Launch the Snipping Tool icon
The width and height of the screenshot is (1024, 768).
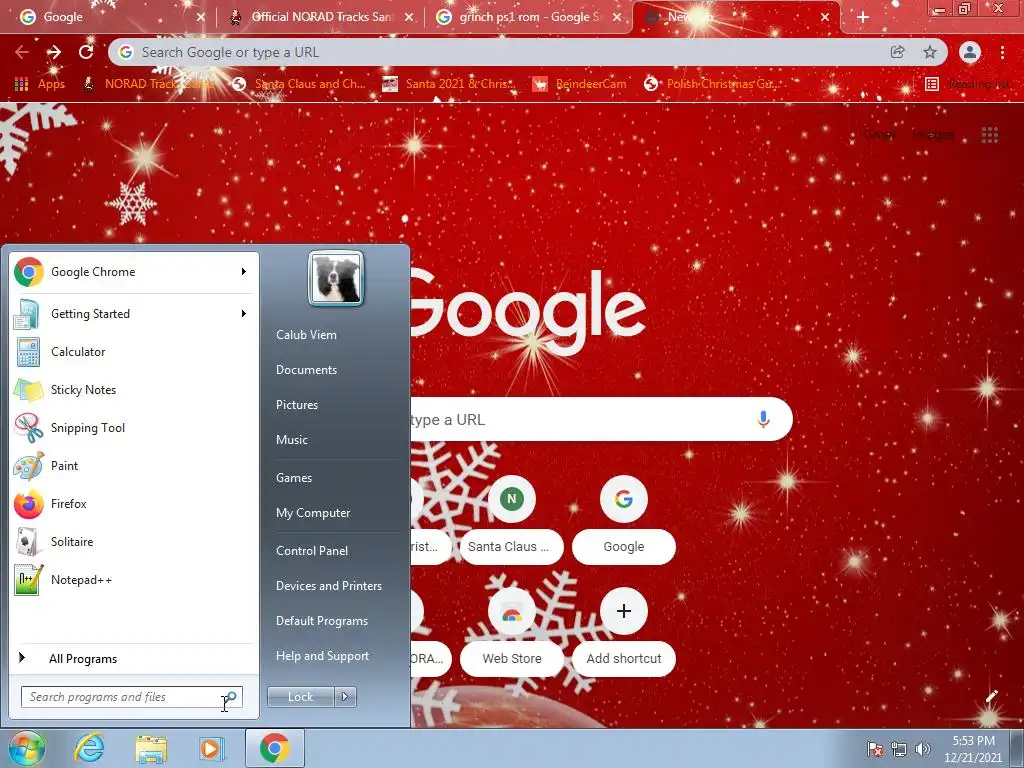point(29,428)
